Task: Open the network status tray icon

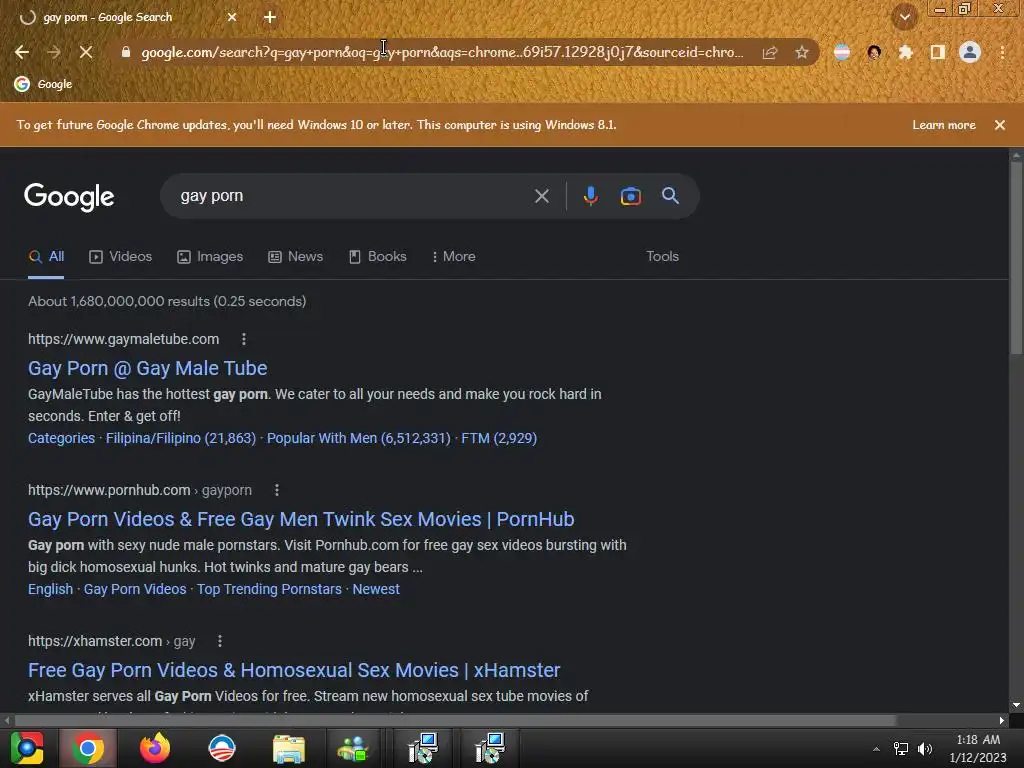Action: coord(901,749)
